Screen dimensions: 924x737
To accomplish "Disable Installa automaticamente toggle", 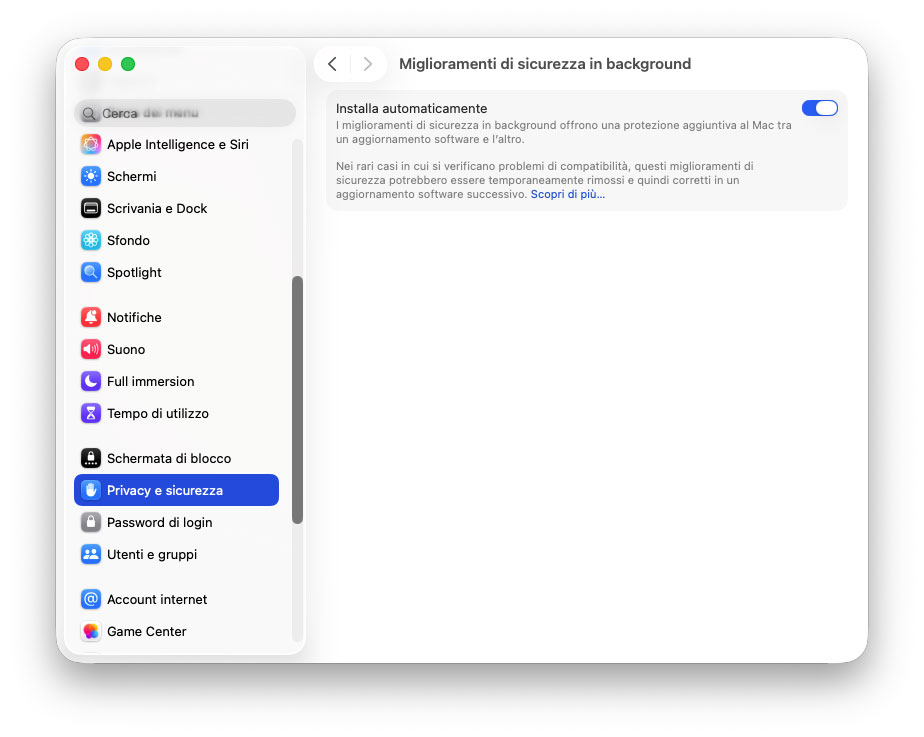I will coord(819,107).
